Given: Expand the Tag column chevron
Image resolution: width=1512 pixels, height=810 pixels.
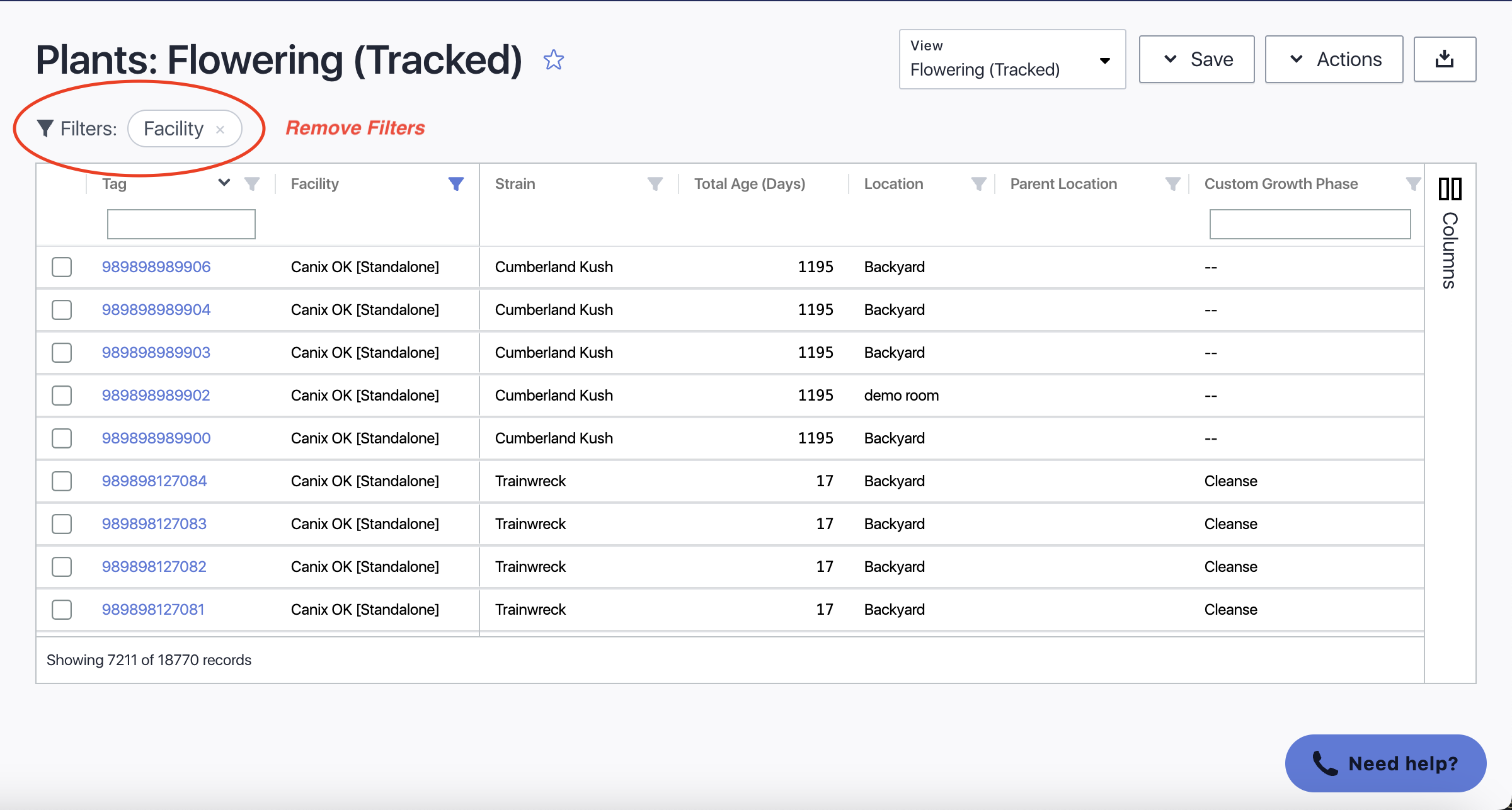Looking at the screenshot, I should [224, 183].
